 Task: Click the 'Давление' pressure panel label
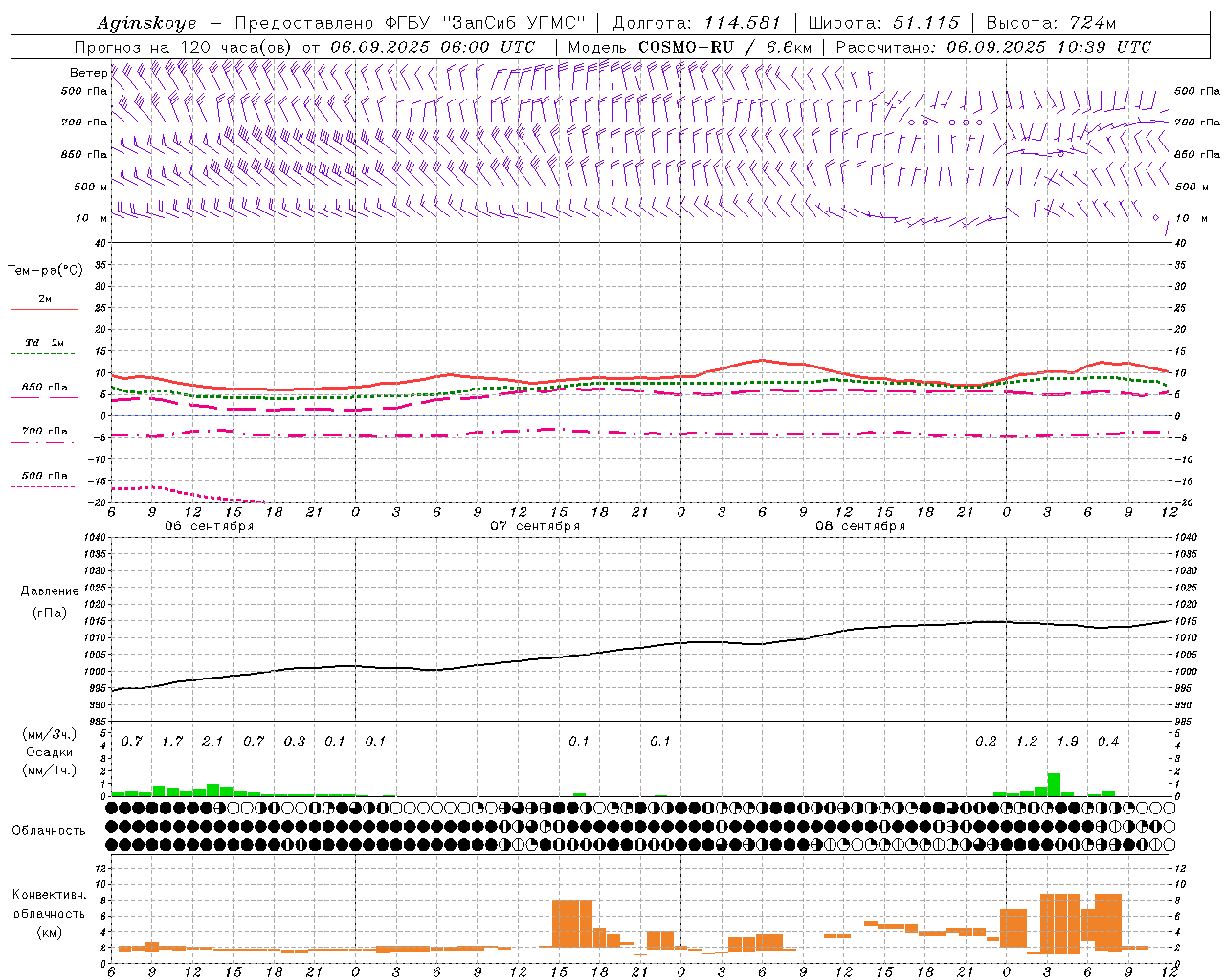[x=50, y=591]
